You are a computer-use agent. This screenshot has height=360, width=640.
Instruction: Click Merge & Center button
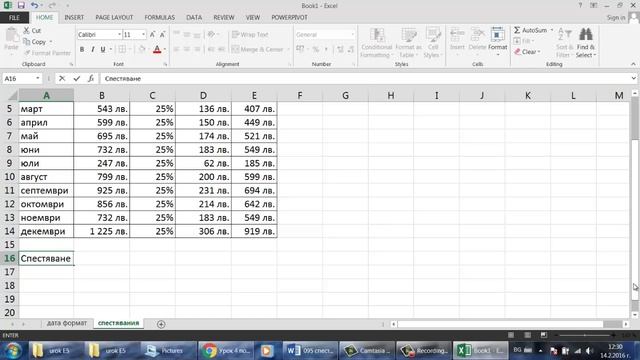click(x=257, y=49)
